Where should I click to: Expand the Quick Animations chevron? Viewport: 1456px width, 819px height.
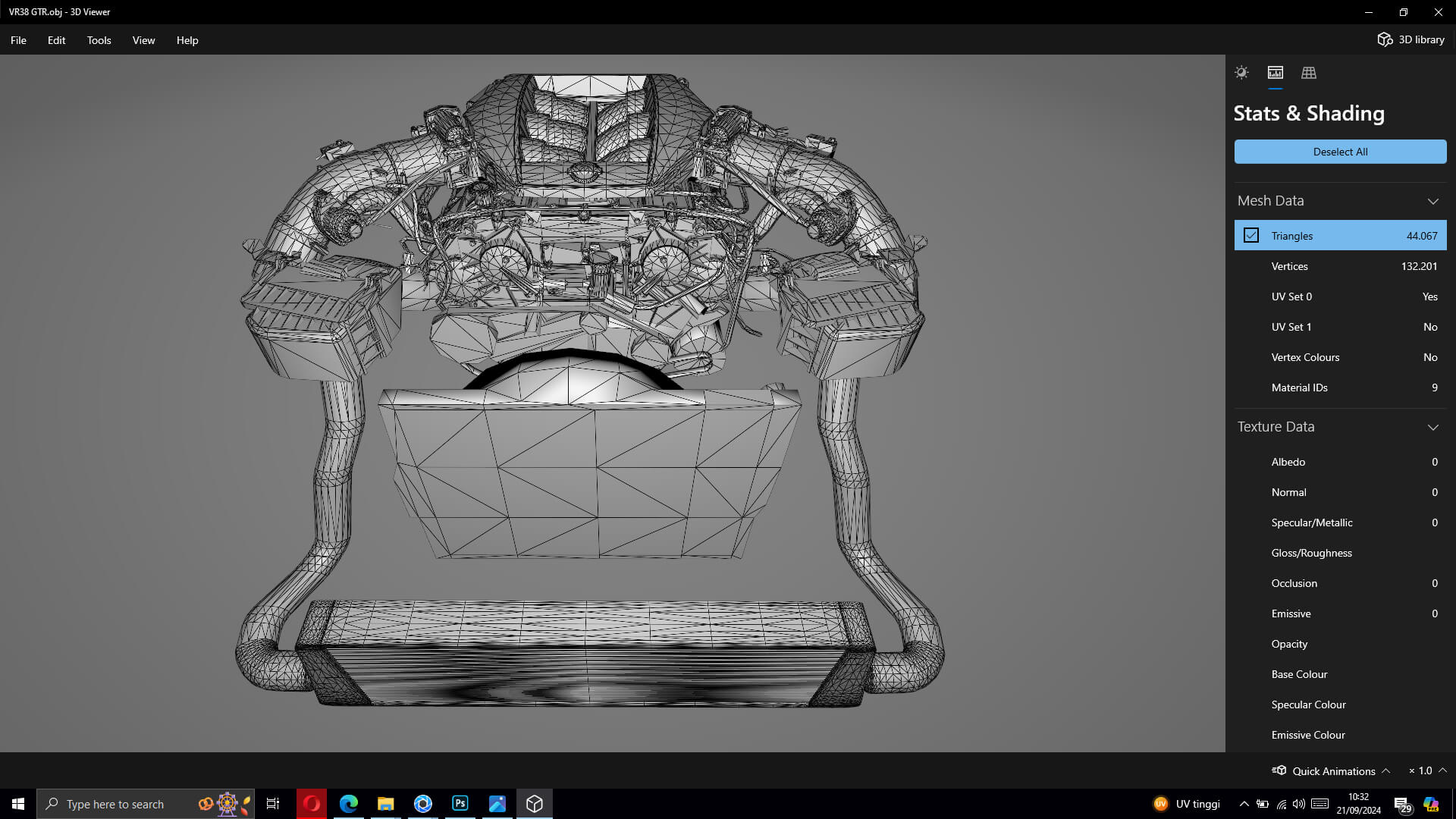(1385, 770)
